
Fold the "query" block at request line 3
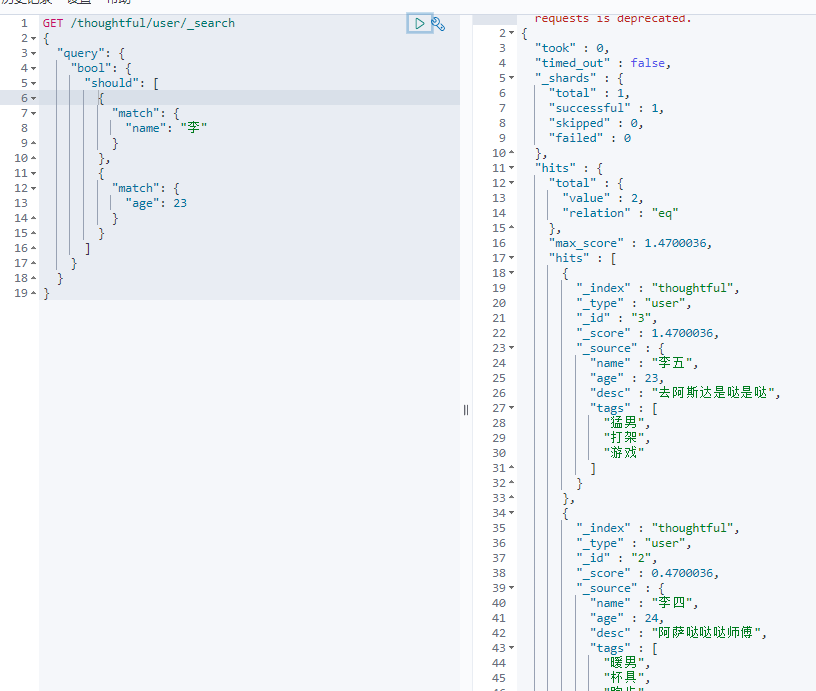tap(34, 54)
